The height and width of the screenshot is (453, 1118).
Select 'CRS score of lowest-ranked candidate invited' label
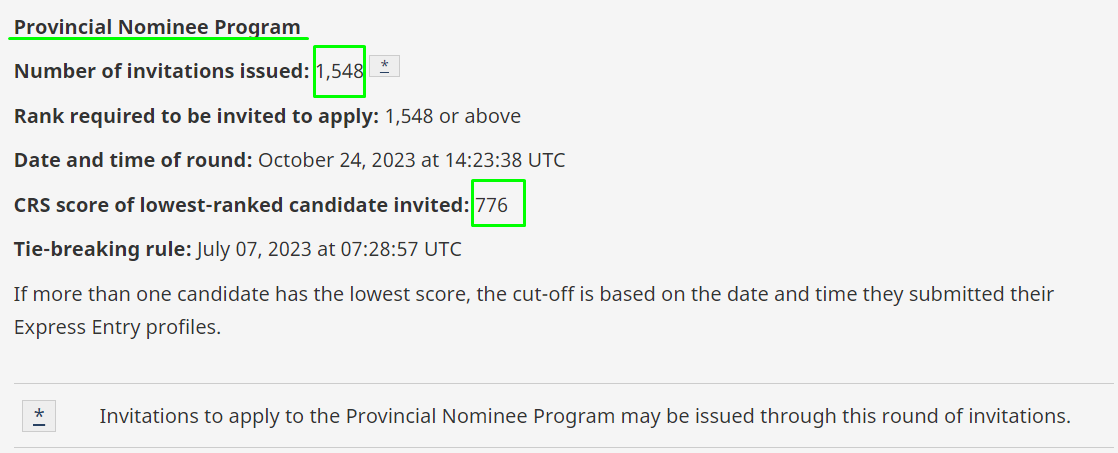coord(242,205)
